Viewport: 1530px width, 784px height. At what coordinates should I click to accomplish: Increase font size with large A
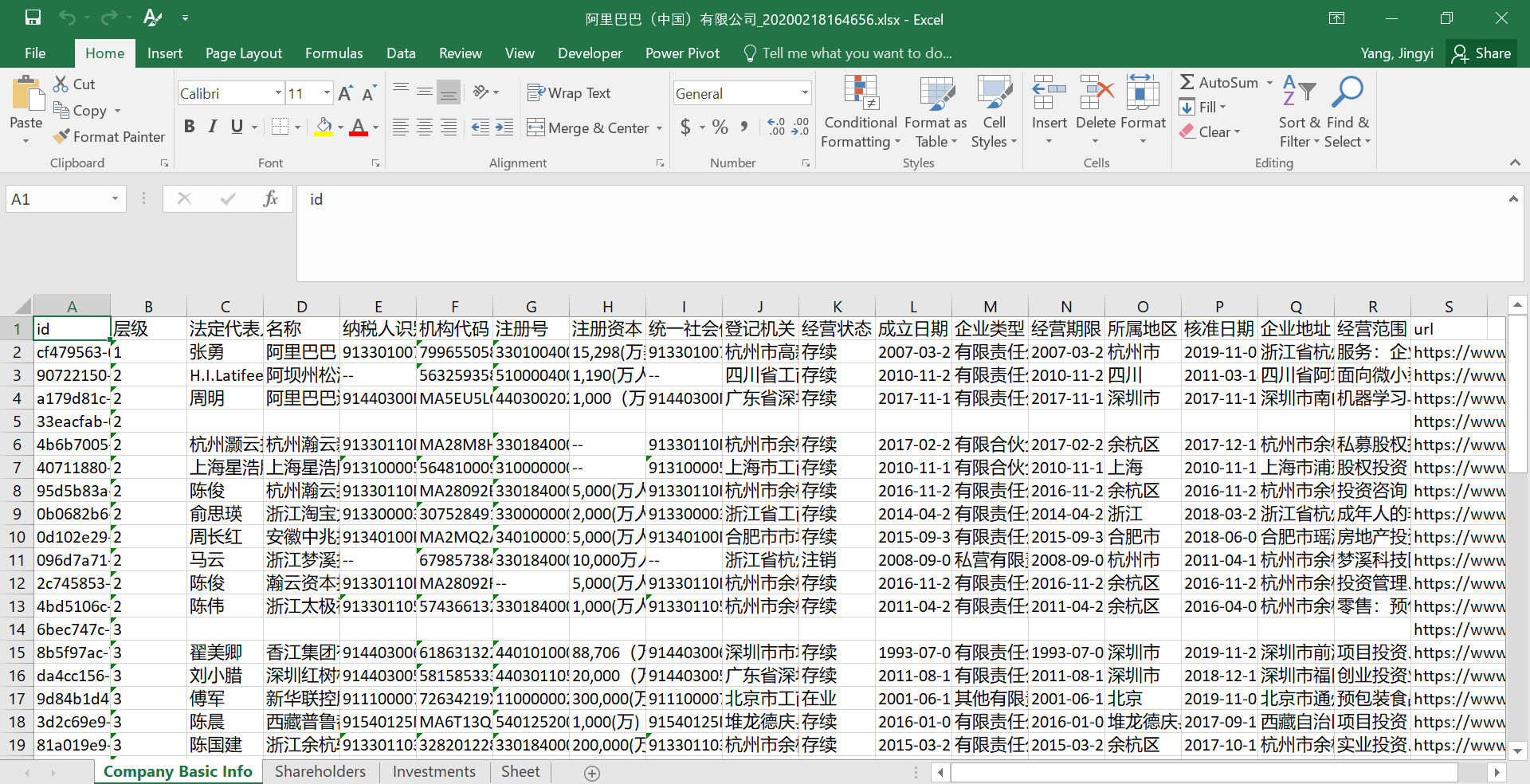(345, 93)
